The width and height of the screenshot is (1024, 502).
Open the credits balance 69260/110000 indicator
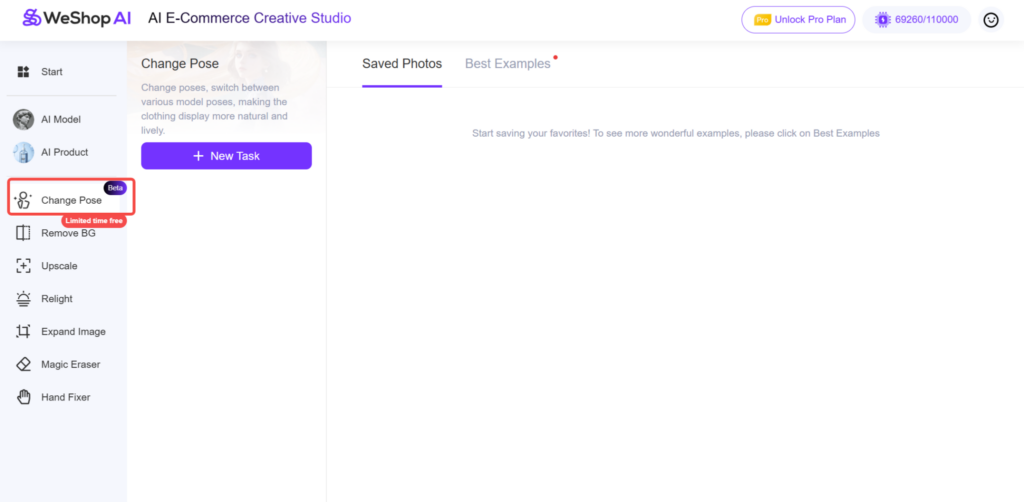click(916, 20)
